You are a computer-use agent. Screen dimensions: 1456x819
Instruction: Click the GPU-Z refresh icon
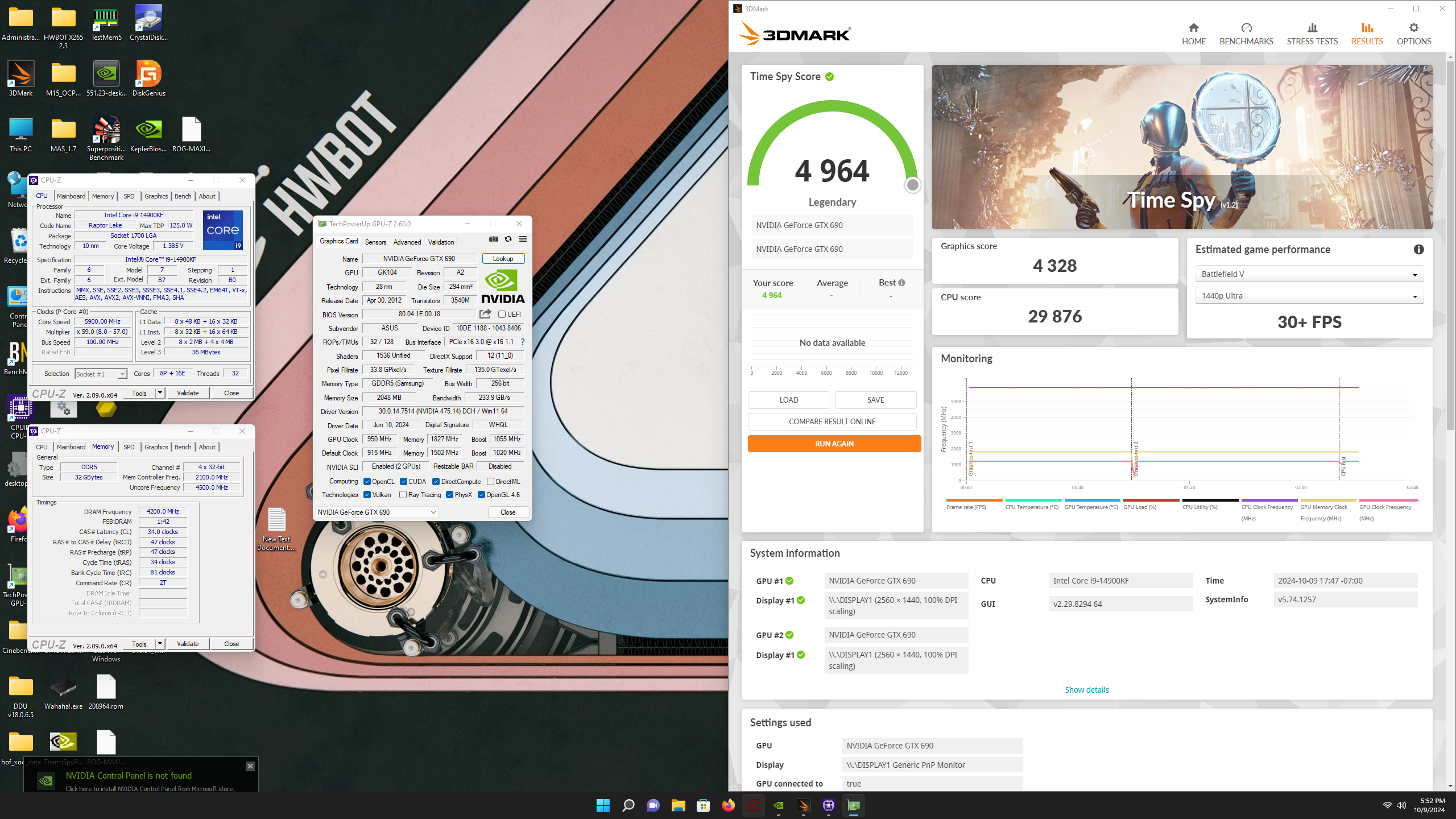click(x=508, y=239)
